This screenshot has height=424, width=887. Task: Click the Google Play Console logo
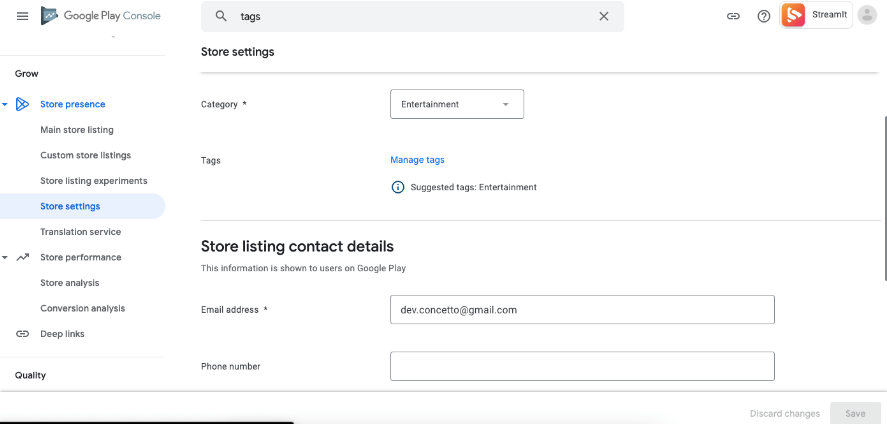[100, 16]
